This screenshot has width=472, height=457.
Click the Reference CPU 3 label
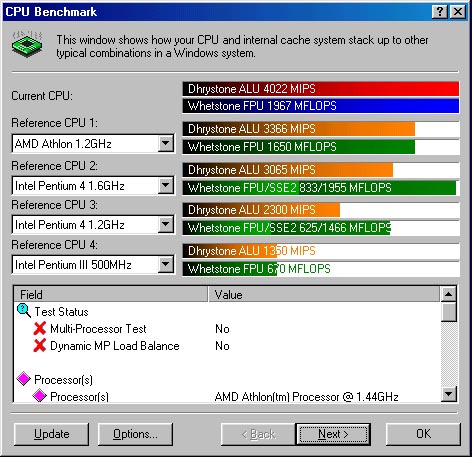pyautogui.click(x=55, y=205)
